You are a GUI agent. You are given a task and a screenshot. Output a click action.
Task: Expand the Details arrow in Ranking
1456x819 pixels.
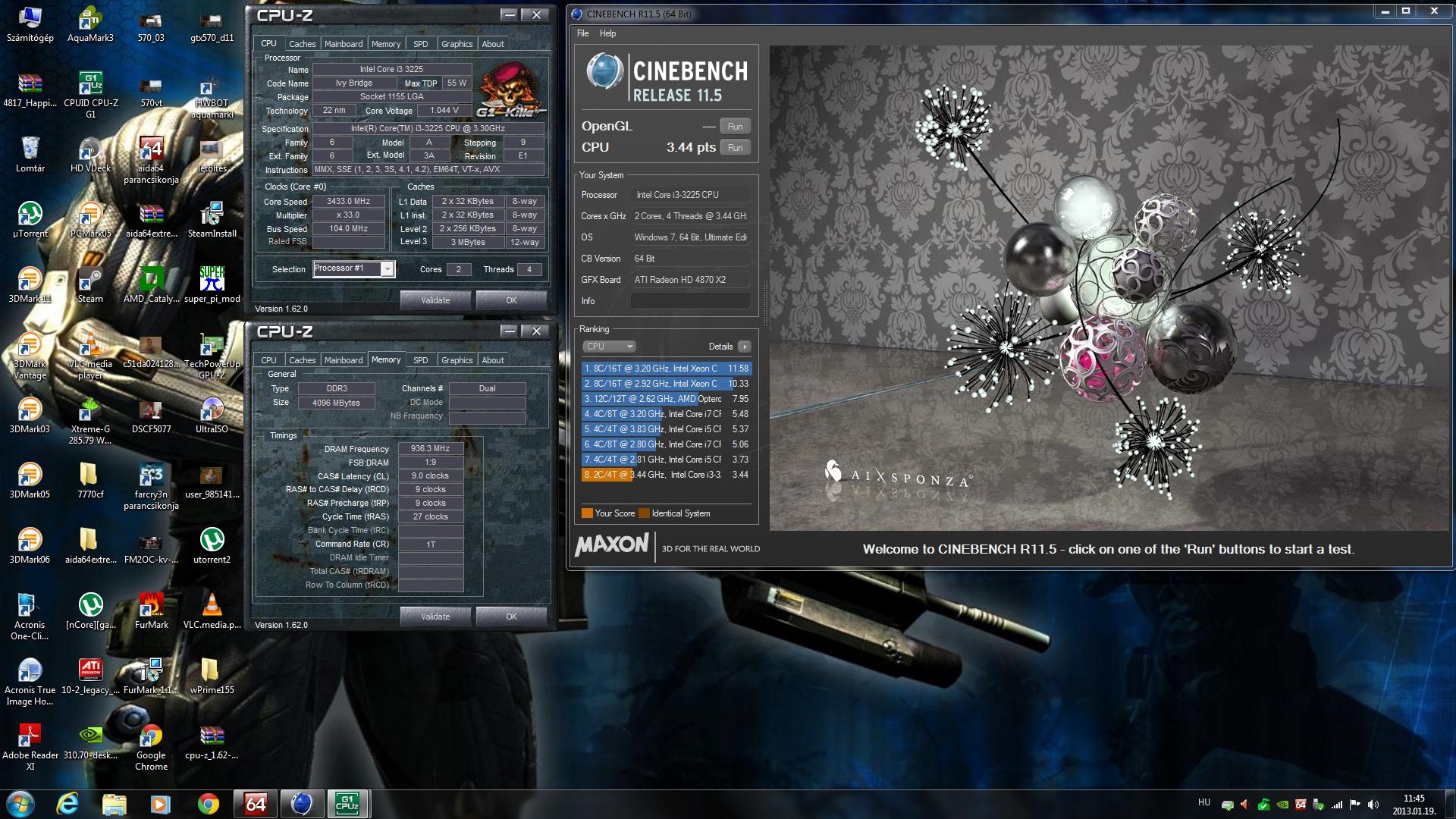[745, 347]
